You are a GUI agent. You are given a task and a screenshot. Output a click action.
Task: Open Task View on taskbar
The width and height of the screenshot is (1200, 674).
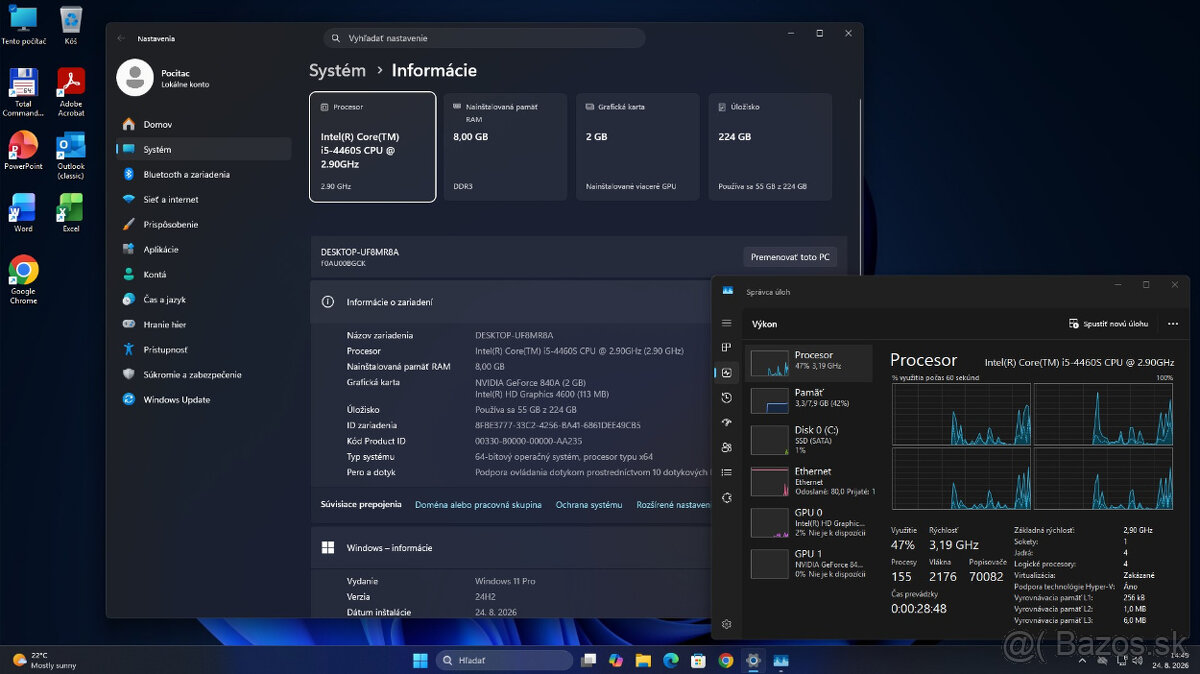pyautogui.click(x=589, y=660)
